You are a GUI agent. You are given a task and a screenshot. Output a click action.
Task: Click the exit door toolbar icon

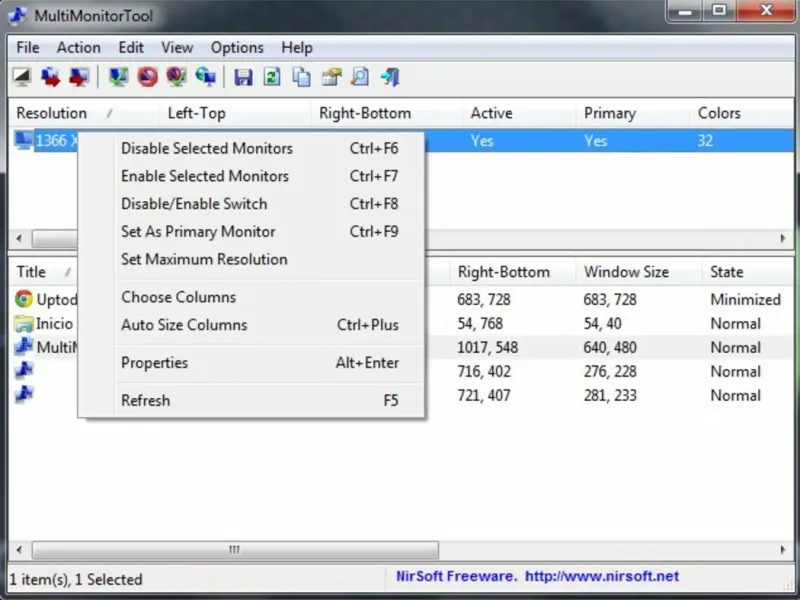click(390, 77)
